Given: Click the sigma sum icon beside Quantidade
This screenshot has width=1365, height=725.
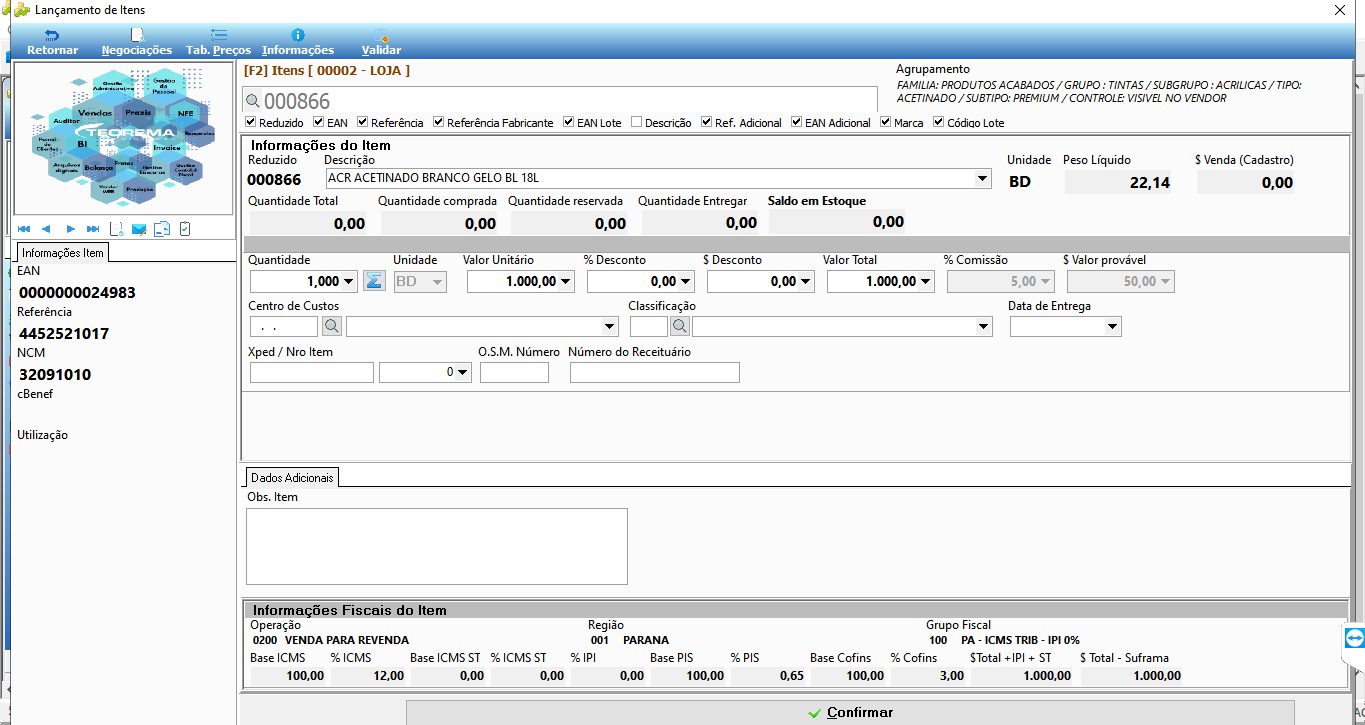Looking at the screenshot, I should 373,281.
